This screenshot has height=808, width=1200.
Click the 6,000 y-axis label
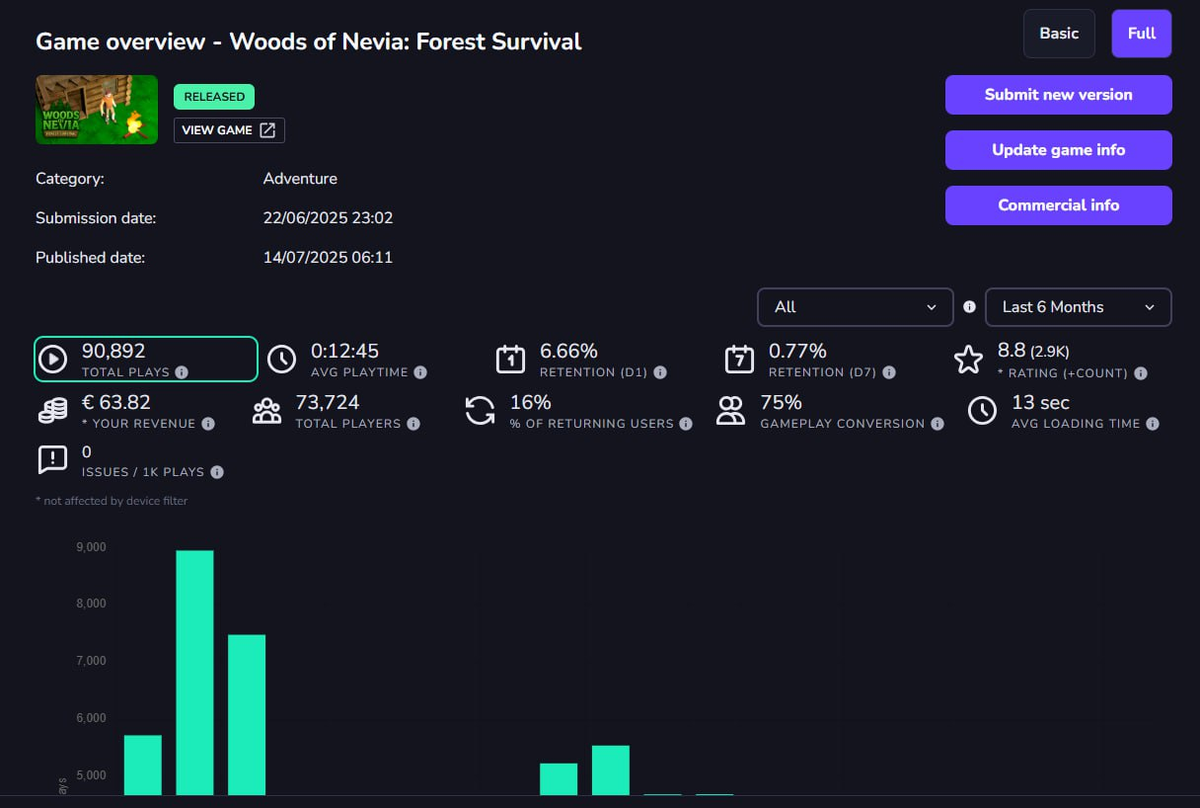click(x=90, y=718)
